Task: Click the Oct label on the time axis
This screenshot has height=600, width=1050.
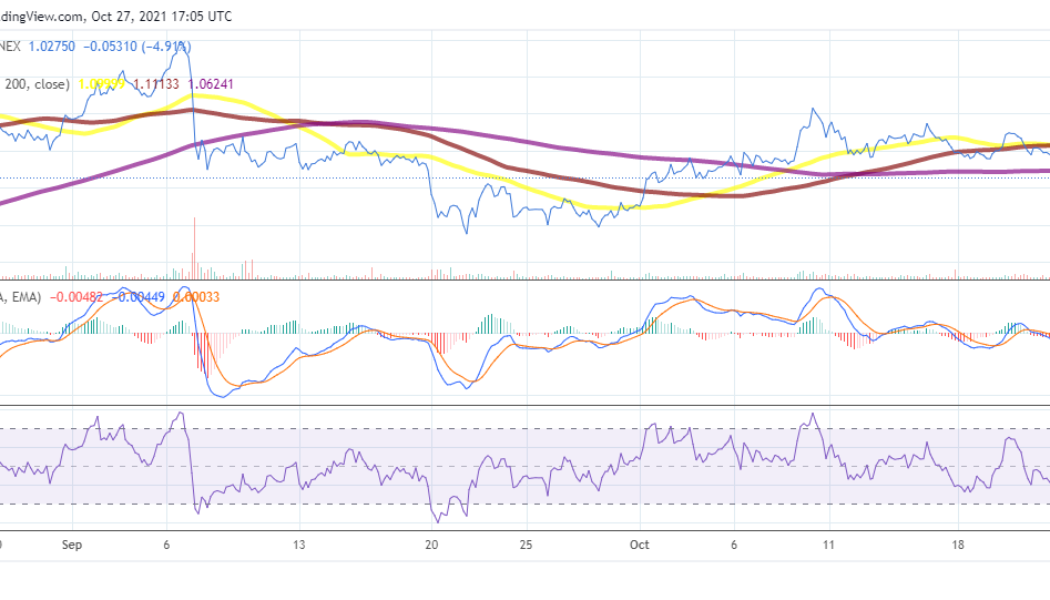Action: 640,546
